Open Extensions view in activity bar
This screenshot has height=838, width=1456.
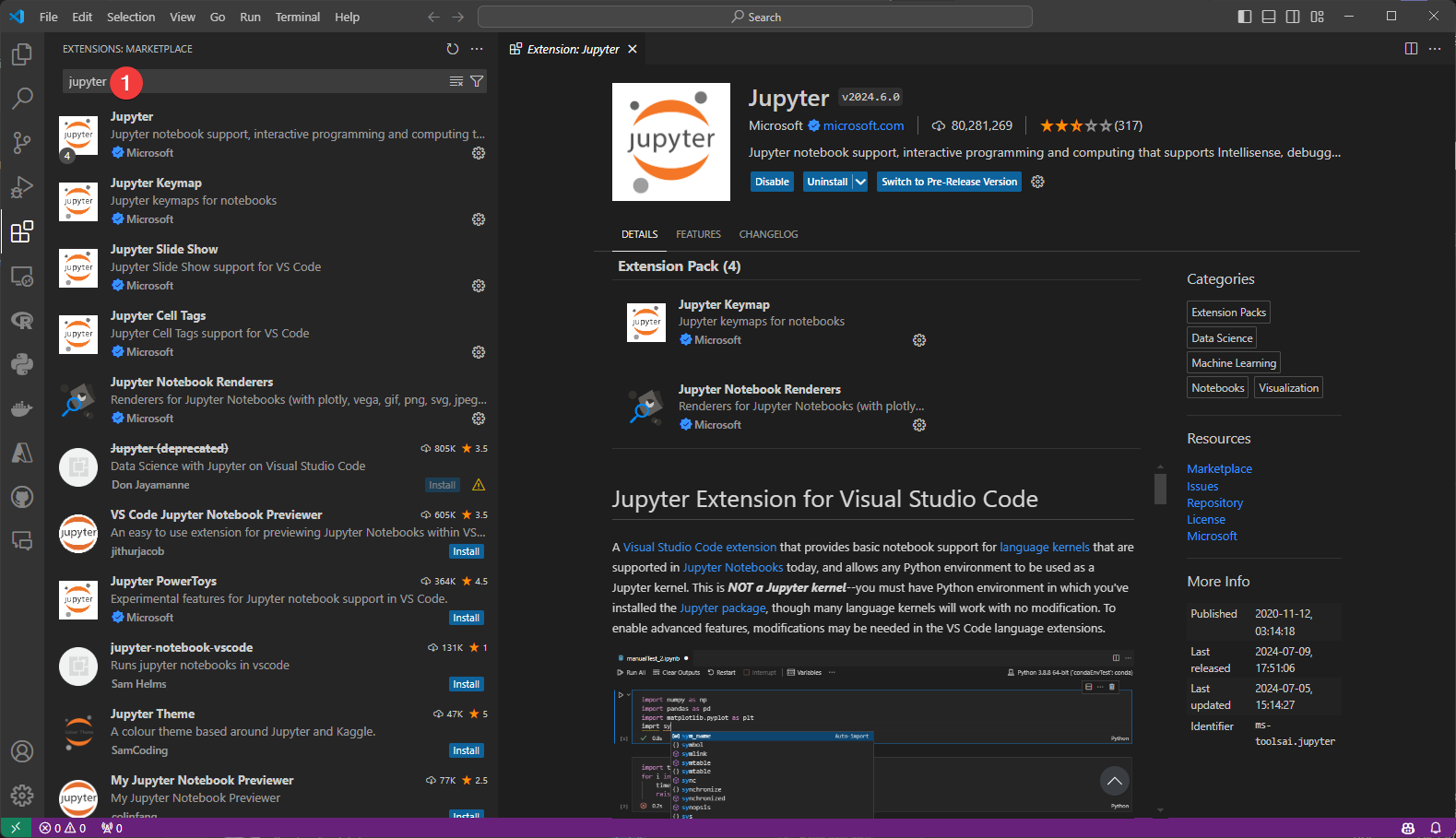pos(22,231)
